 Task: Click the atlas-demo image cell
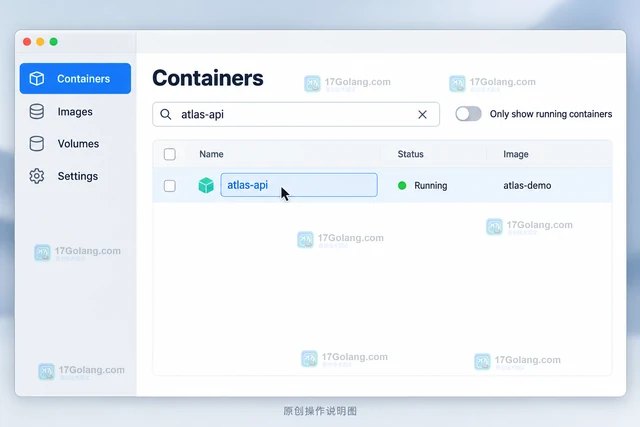pos(527,185)
